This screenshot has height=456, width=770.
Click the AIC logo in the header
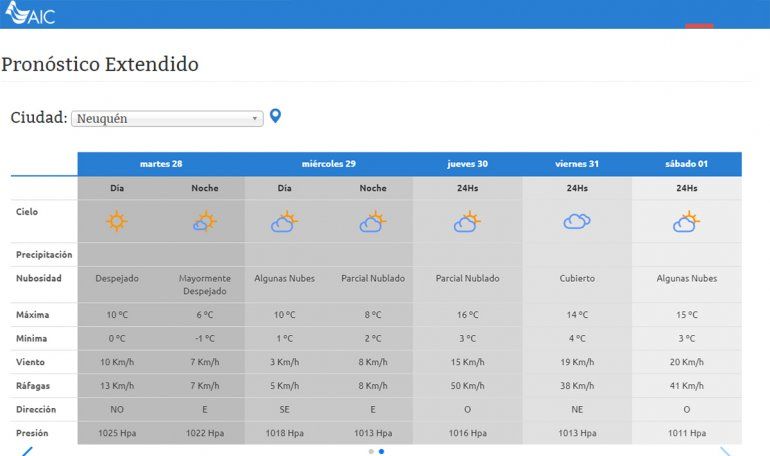[x=31, y=13]
